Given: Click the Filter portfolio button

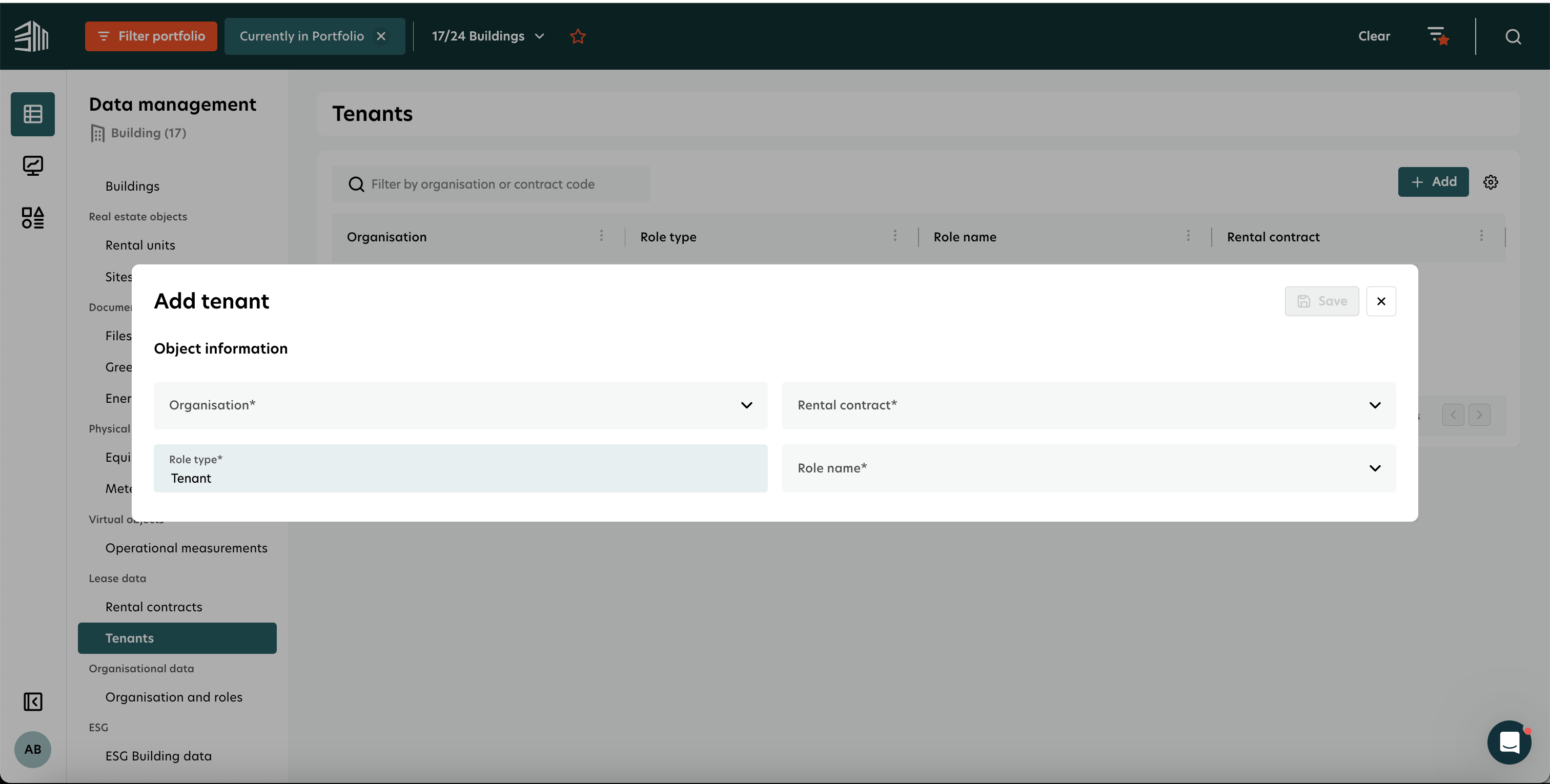Looking at the screenshot, I should [x=151, y=36].
